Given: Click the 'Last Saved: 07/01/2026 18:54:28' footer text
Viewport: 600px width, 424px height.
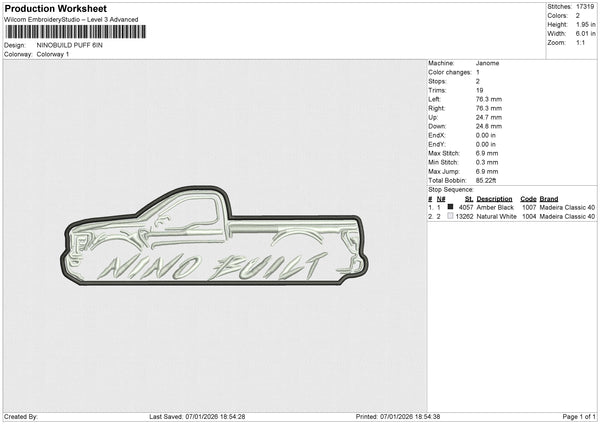Looking at the screenshot, I should point(197,417).
